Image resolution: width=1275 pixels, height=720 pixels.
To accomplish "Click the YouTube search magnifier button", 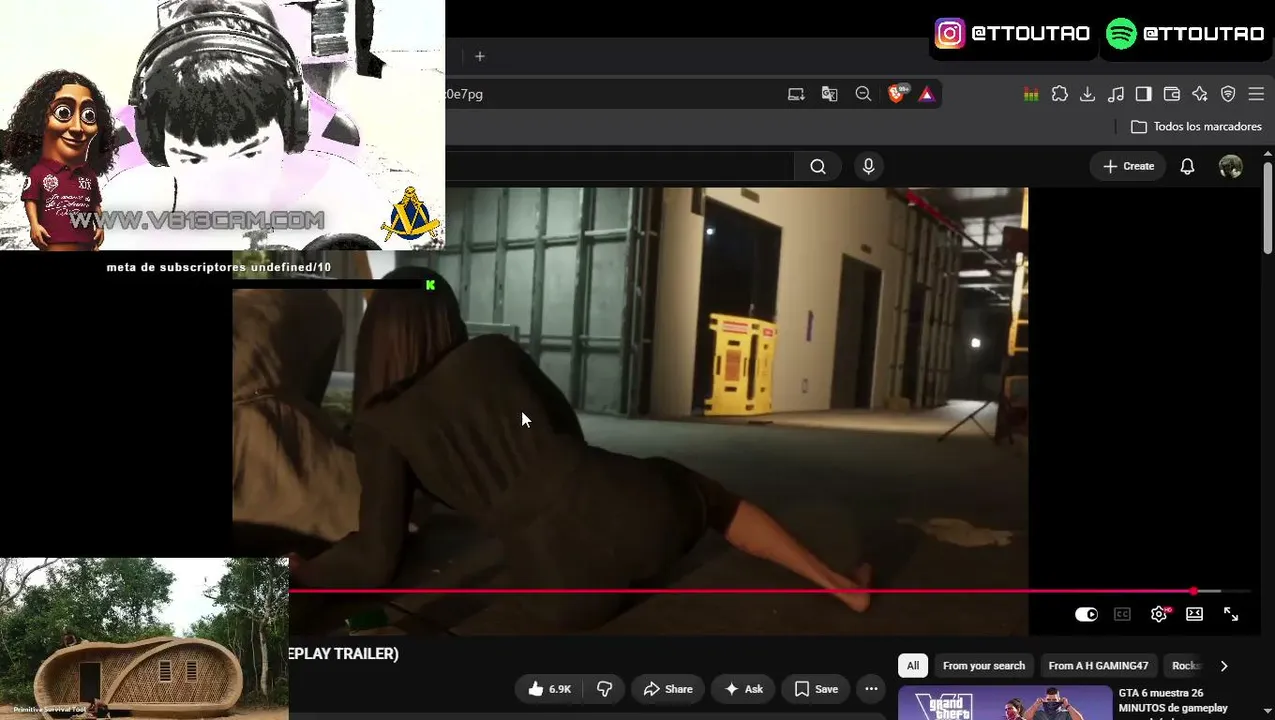I will pos(818,167).
